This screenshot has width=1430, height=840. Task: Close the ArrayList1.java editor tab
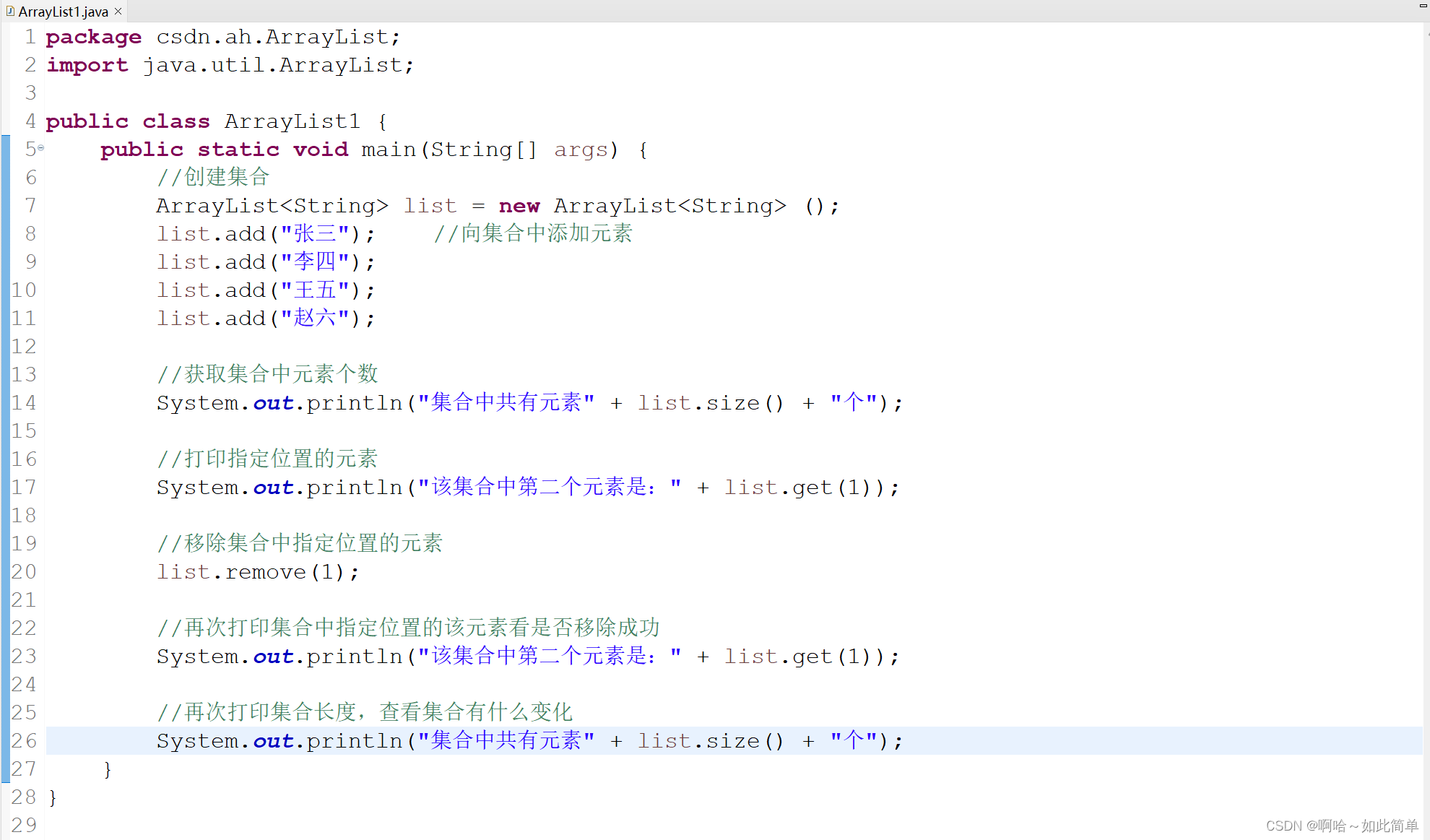(x=118, y=11)
